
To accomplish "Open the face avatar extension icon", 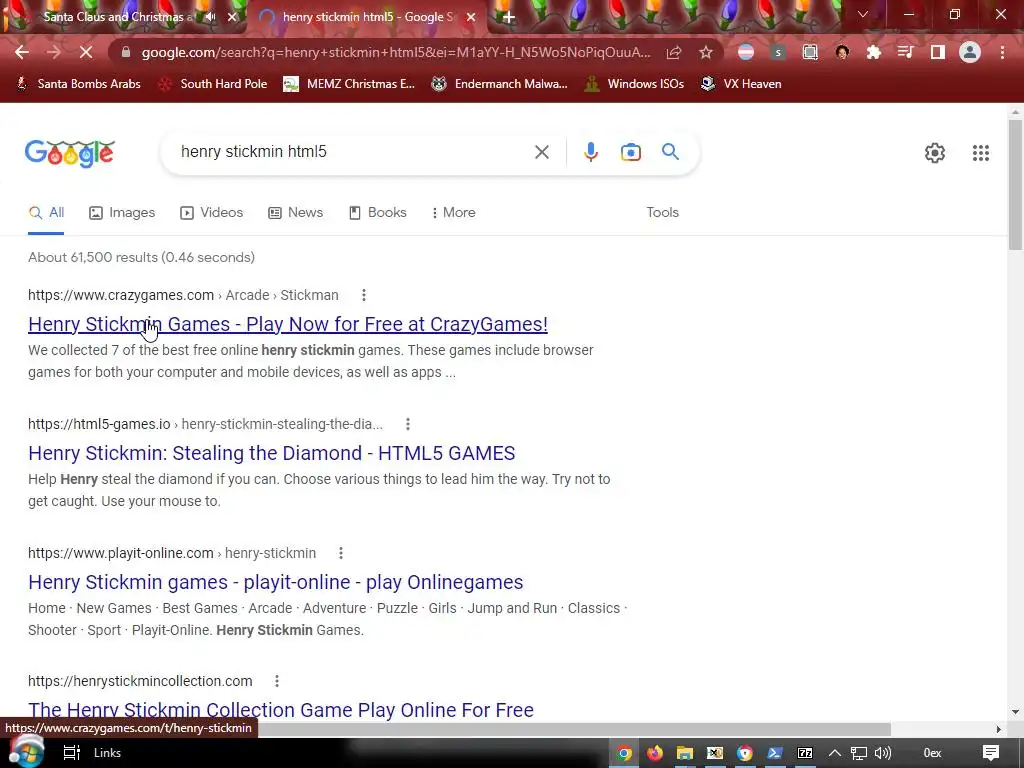I will [x=842, y=52].
